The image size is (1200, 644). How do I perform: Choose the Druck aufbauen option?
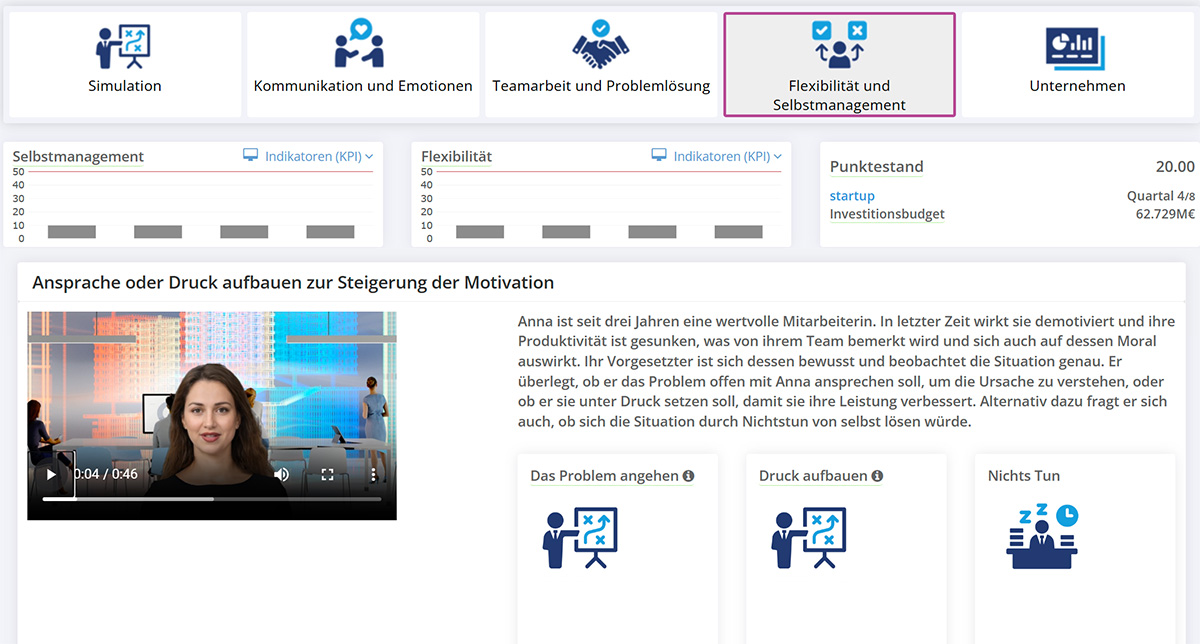click(x=846, y=549)
